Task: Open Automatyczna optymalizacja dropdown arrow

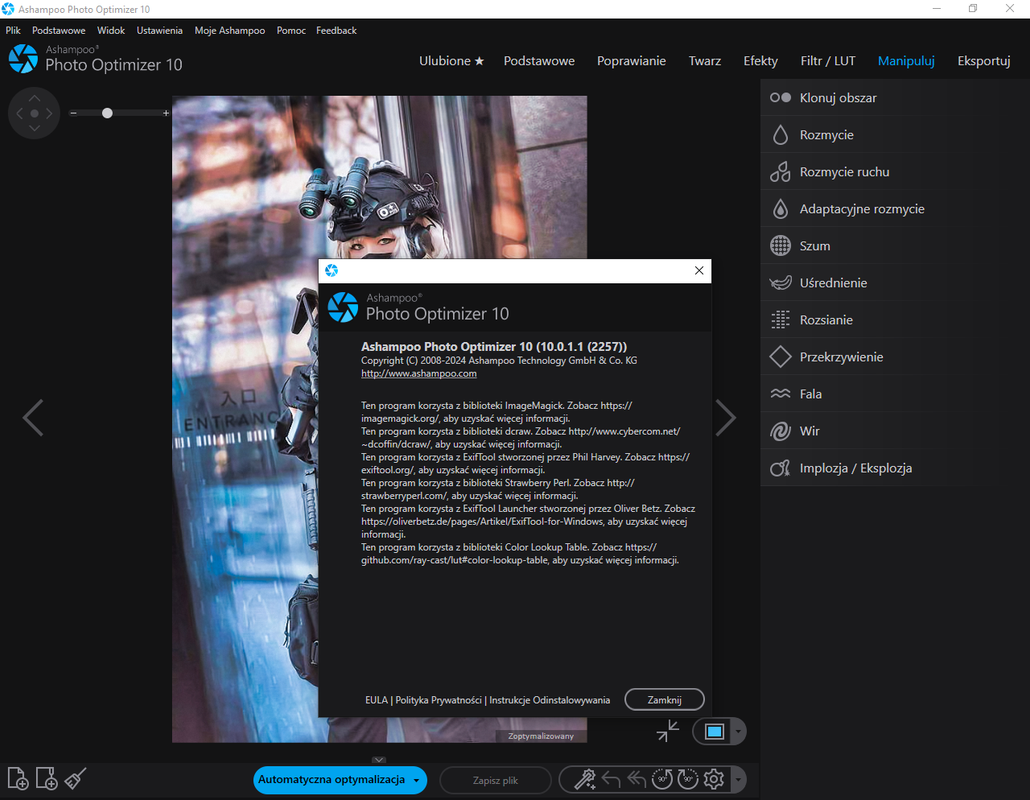Action: (x=416, y=780)
